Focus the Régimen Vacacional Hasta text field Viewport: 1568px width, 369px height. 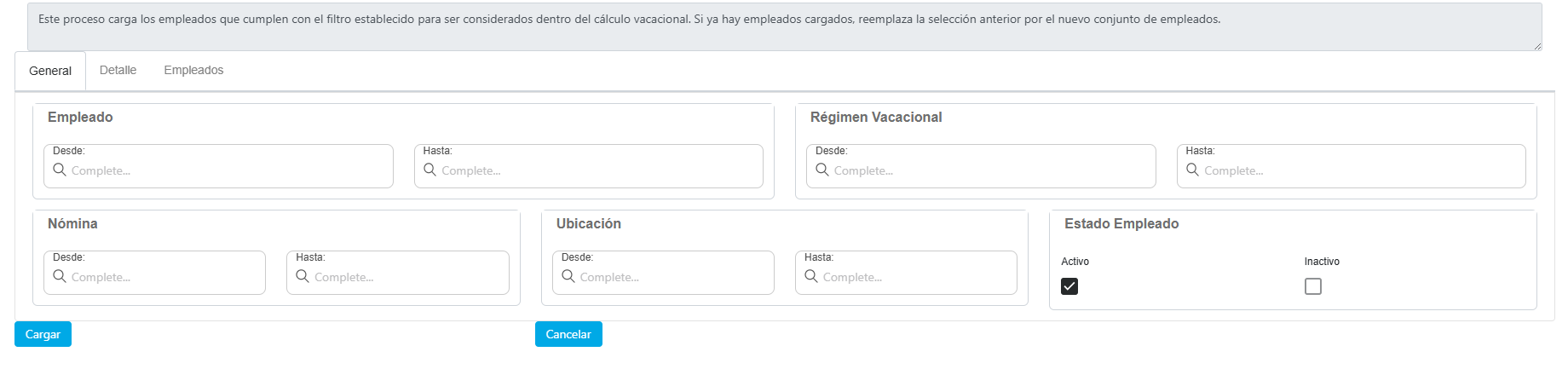point(1359,171)
